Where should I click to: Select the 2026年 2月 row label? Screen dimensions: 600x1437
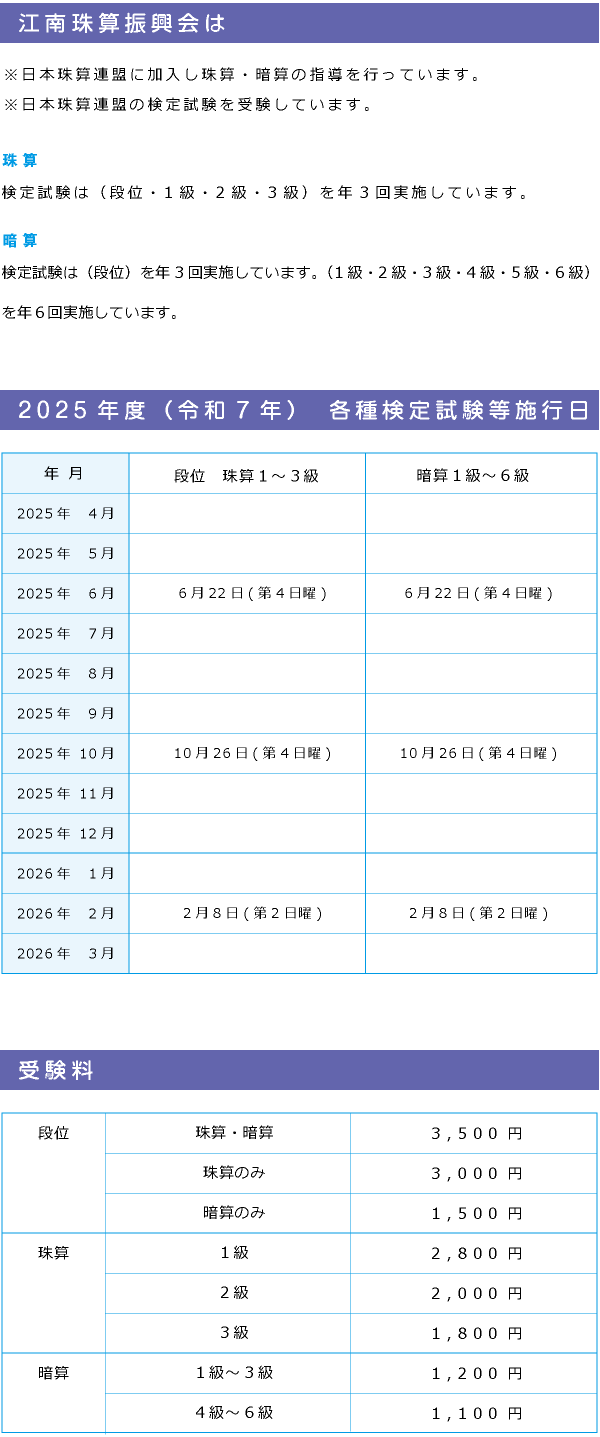[65, 913]
